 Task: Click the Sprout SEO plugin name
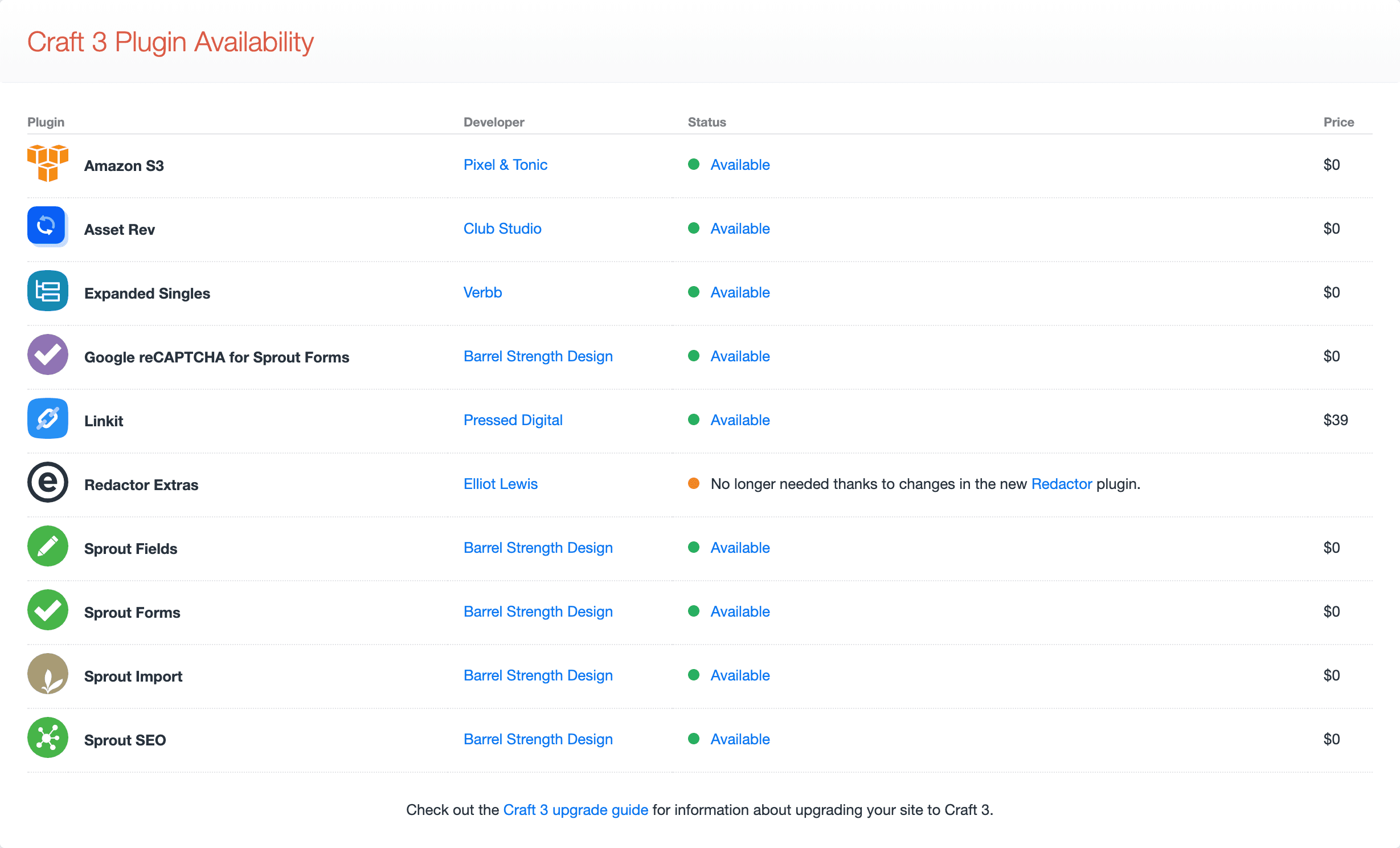[x=125, y=740]
